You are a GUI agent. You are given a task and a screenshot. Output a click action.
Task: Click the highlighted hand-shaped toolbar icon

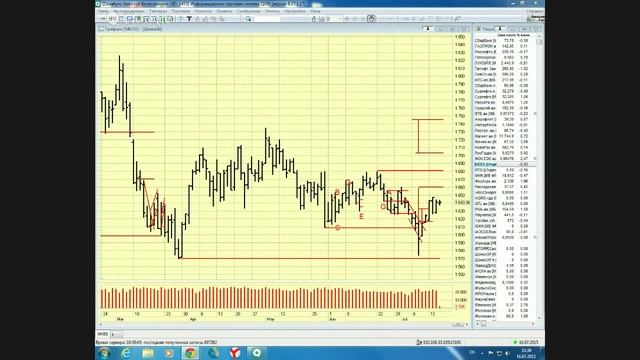371,19
